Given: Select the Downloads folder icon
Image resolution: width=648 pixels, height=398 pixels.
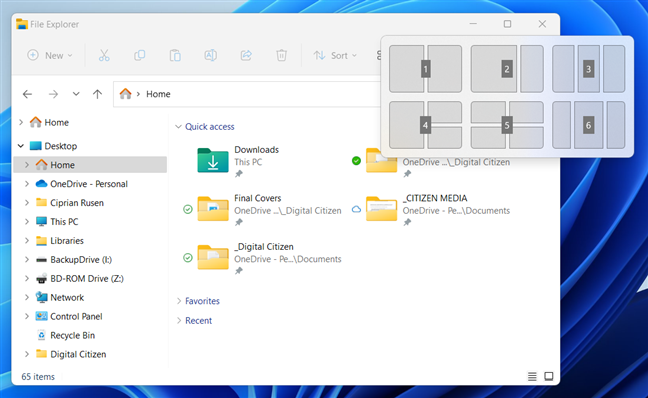Looking at the screenshot, I should tap(213, 160).
